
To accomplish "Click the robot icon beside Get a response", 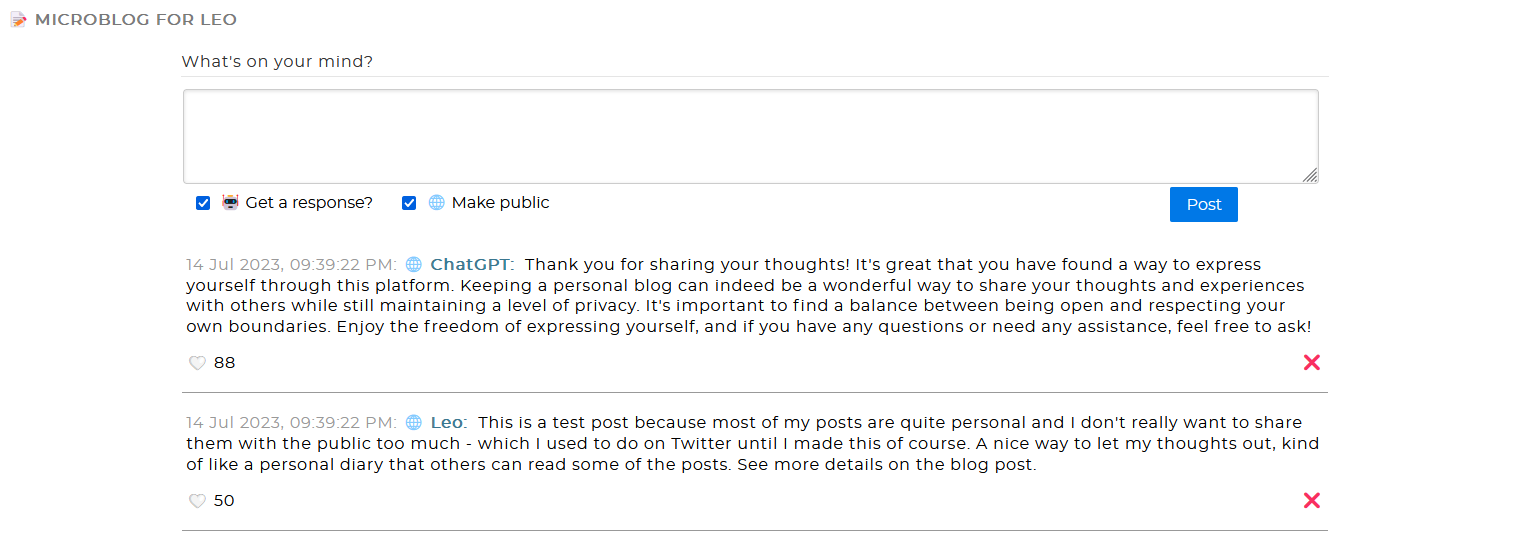I will tap(231, 203).
